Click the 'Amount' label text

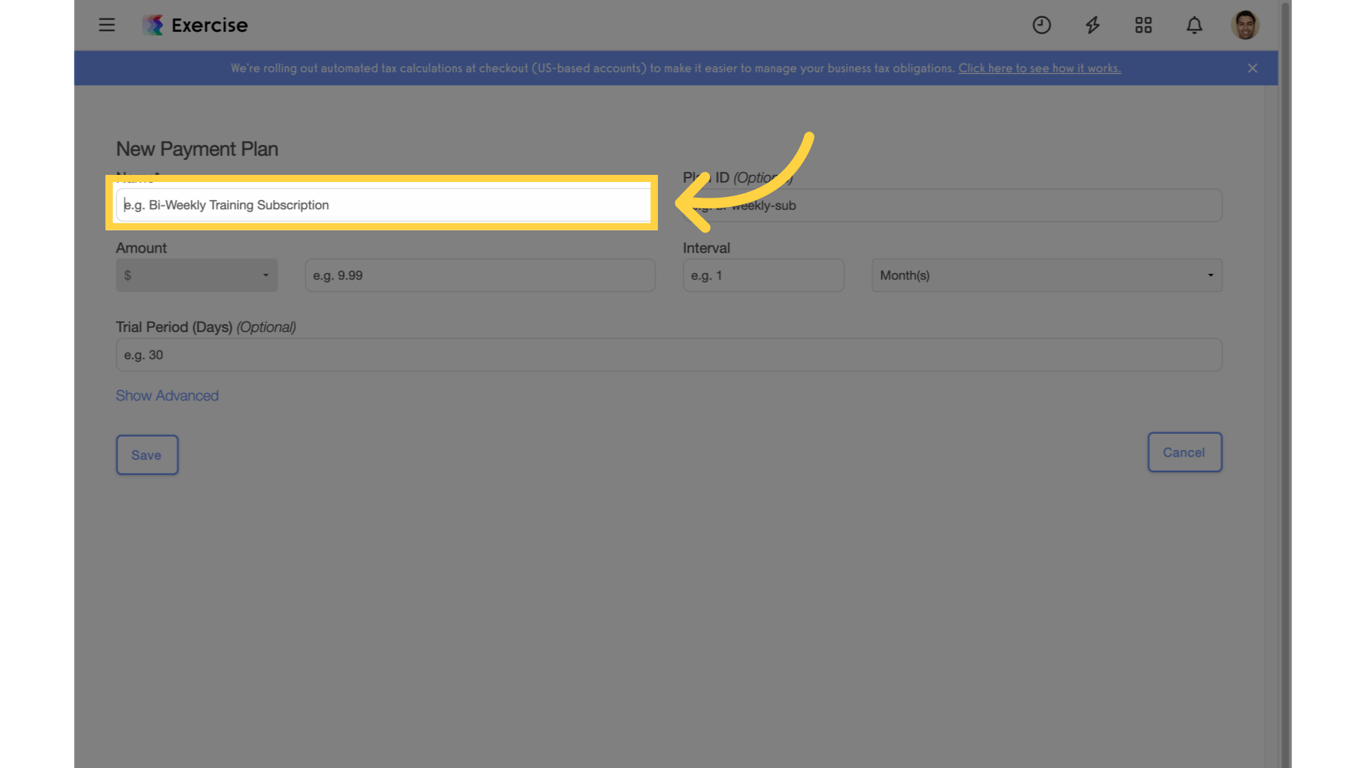click(141, 248)
